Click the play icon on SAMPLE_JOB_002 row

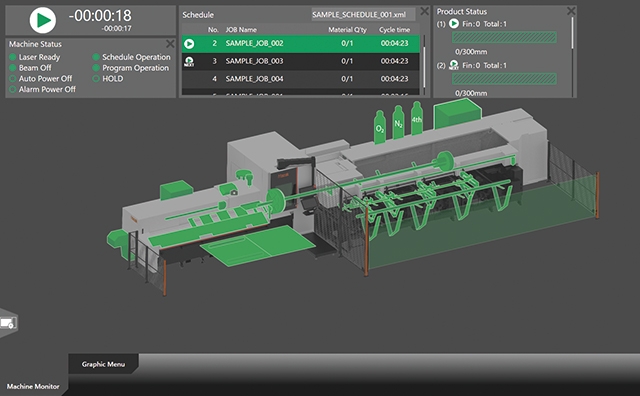189,44
